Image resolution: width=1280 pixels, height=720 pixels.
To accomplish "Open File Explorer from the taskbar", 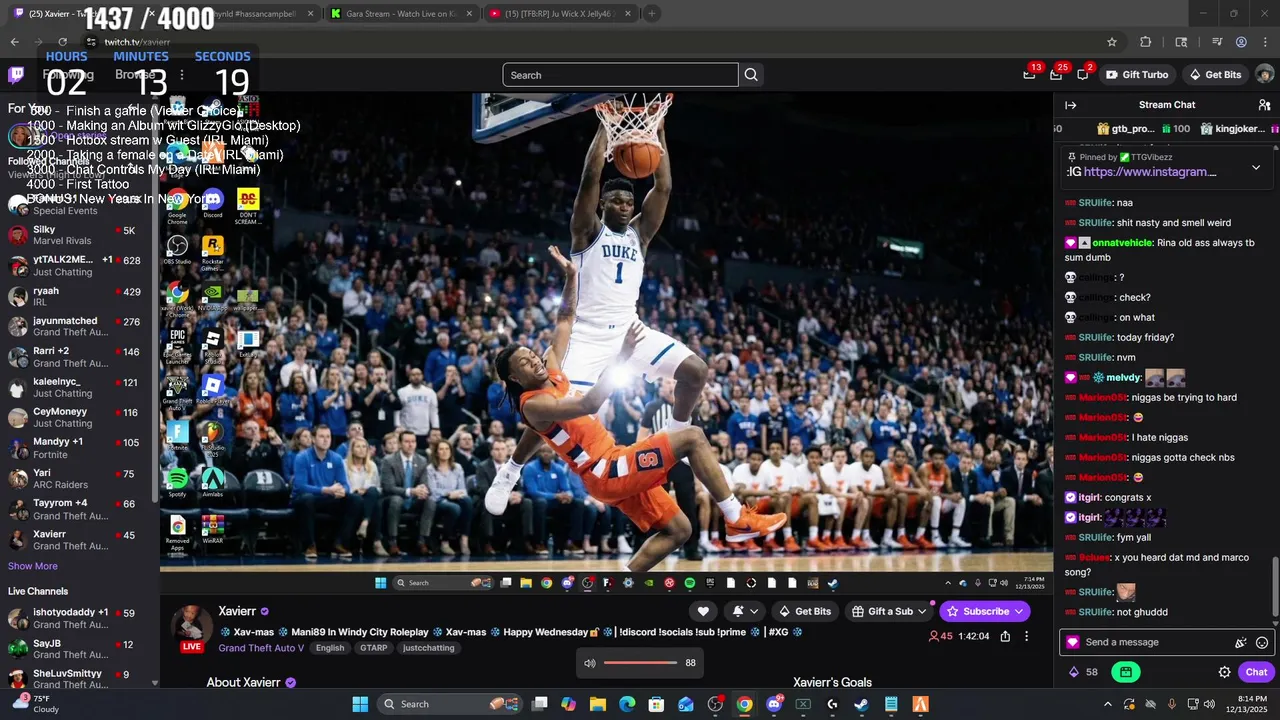I will (598, 704).
